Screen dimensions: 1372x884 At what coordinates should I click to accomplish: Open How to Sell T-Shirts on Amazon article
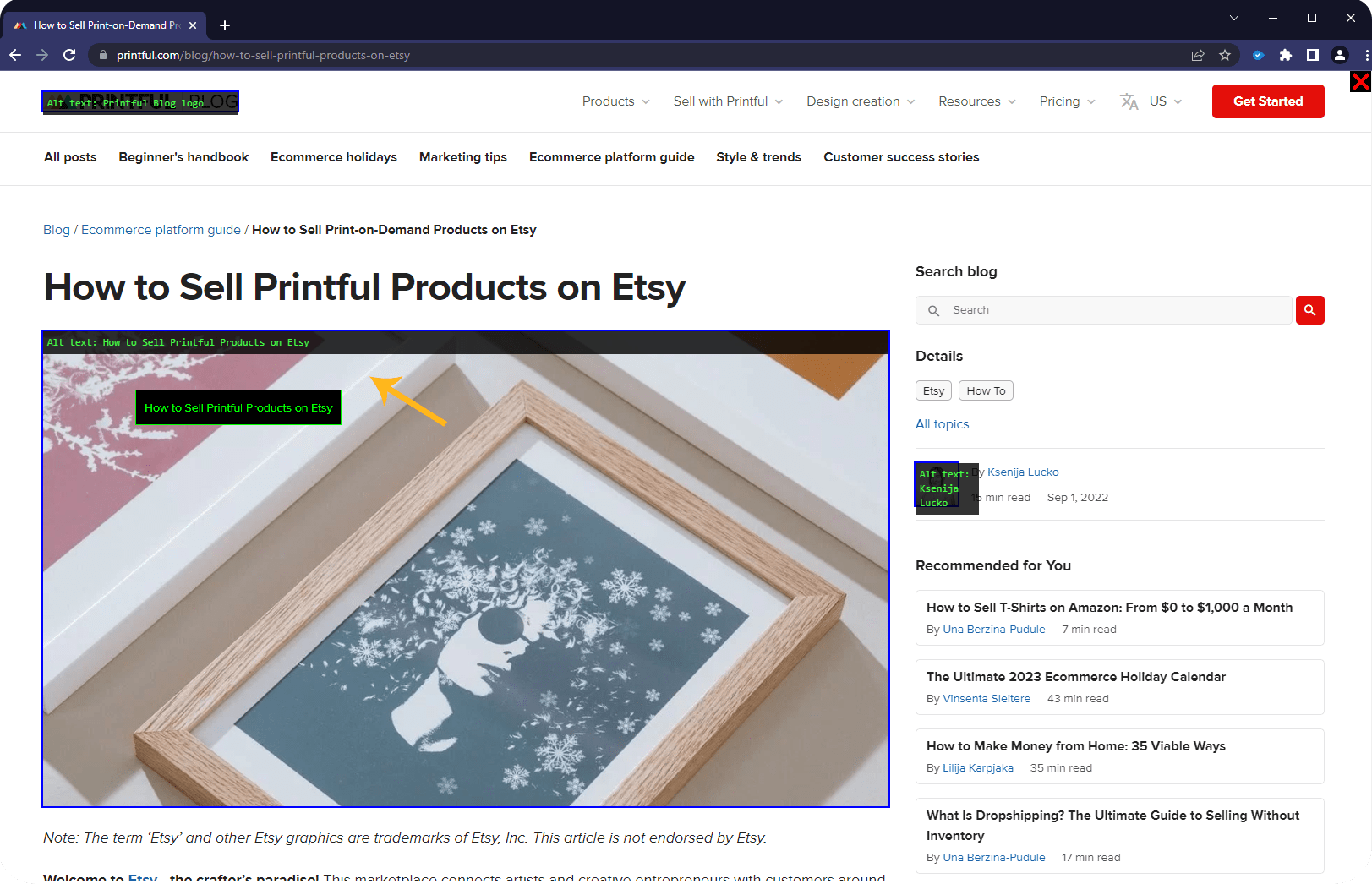(1109, 608)
